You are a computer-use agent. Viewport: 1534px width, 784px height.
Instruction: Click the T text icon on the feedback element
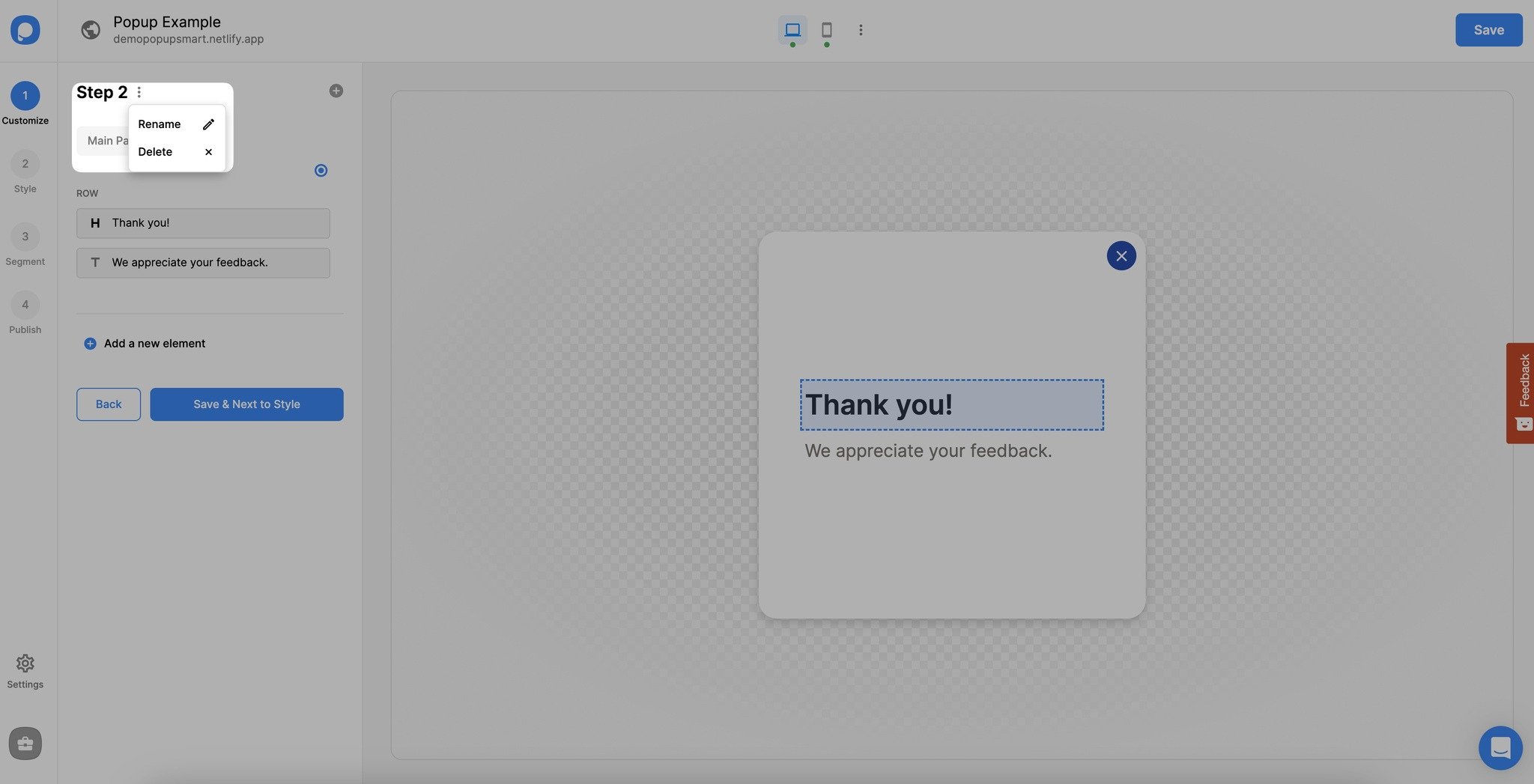[x=95, y=262]
